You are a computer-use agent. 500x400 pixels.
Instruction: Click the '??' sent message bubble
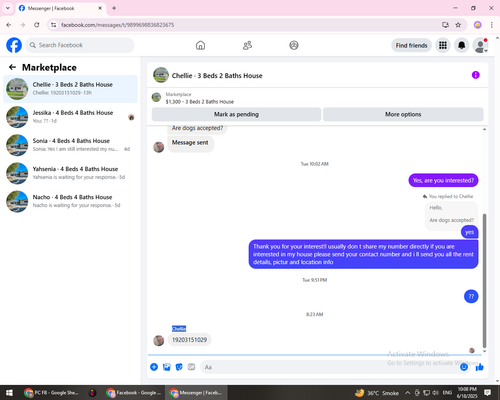471,296
